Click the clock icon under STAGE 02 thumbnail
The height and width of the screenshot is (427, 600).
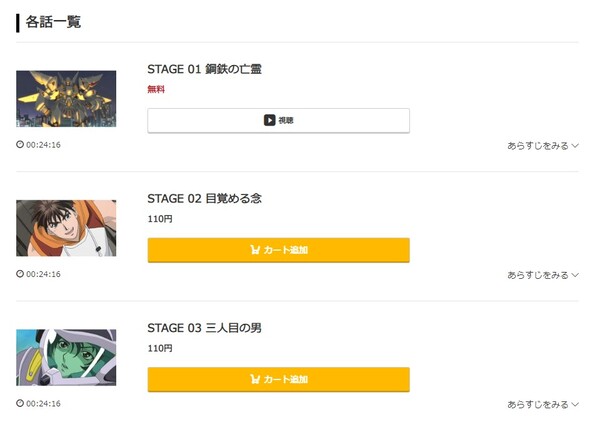coord(20,274)
